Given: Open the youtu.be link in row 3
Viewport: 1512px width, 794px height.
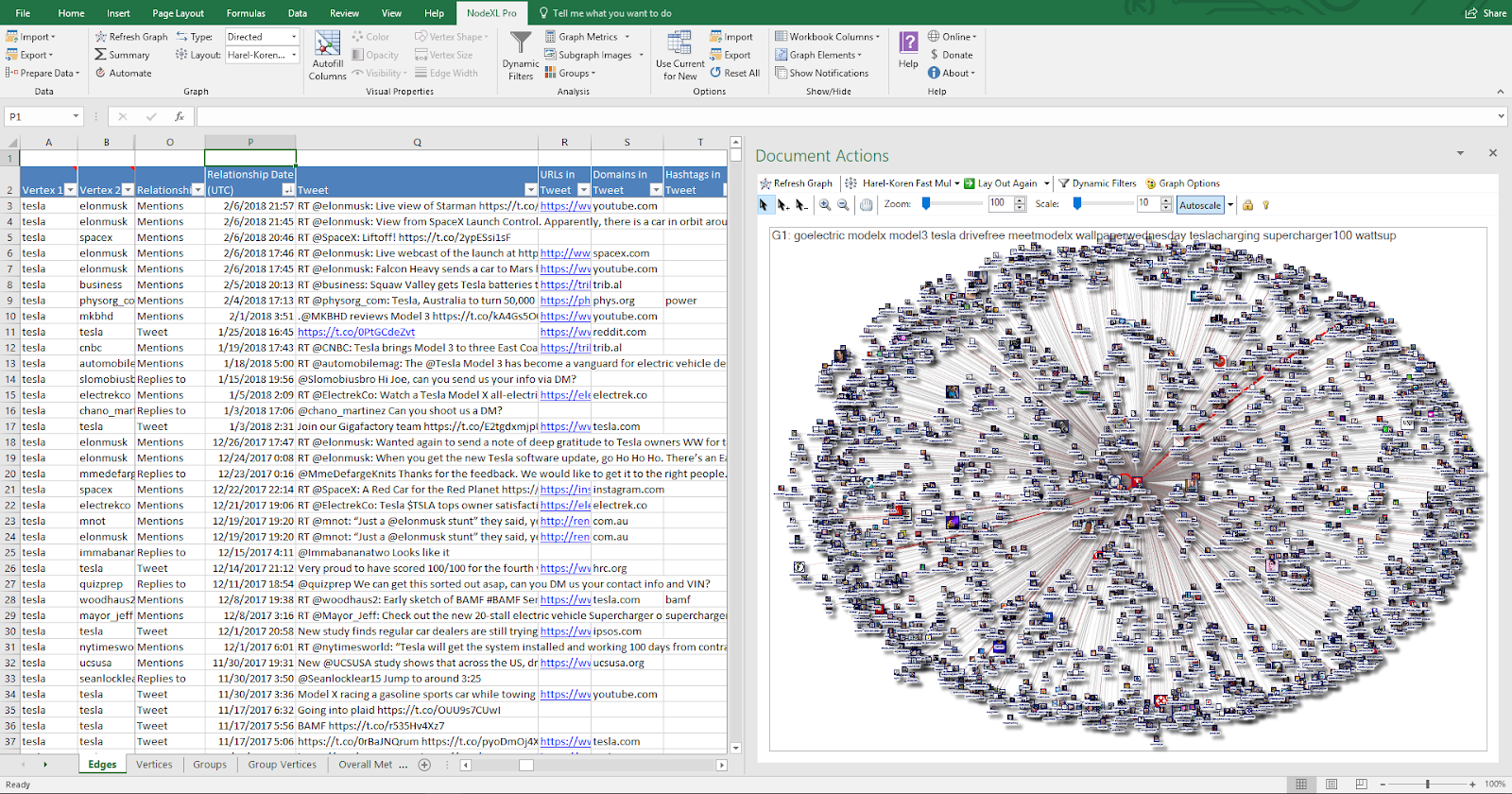Looking at the screenshot, I should [564, 206].
